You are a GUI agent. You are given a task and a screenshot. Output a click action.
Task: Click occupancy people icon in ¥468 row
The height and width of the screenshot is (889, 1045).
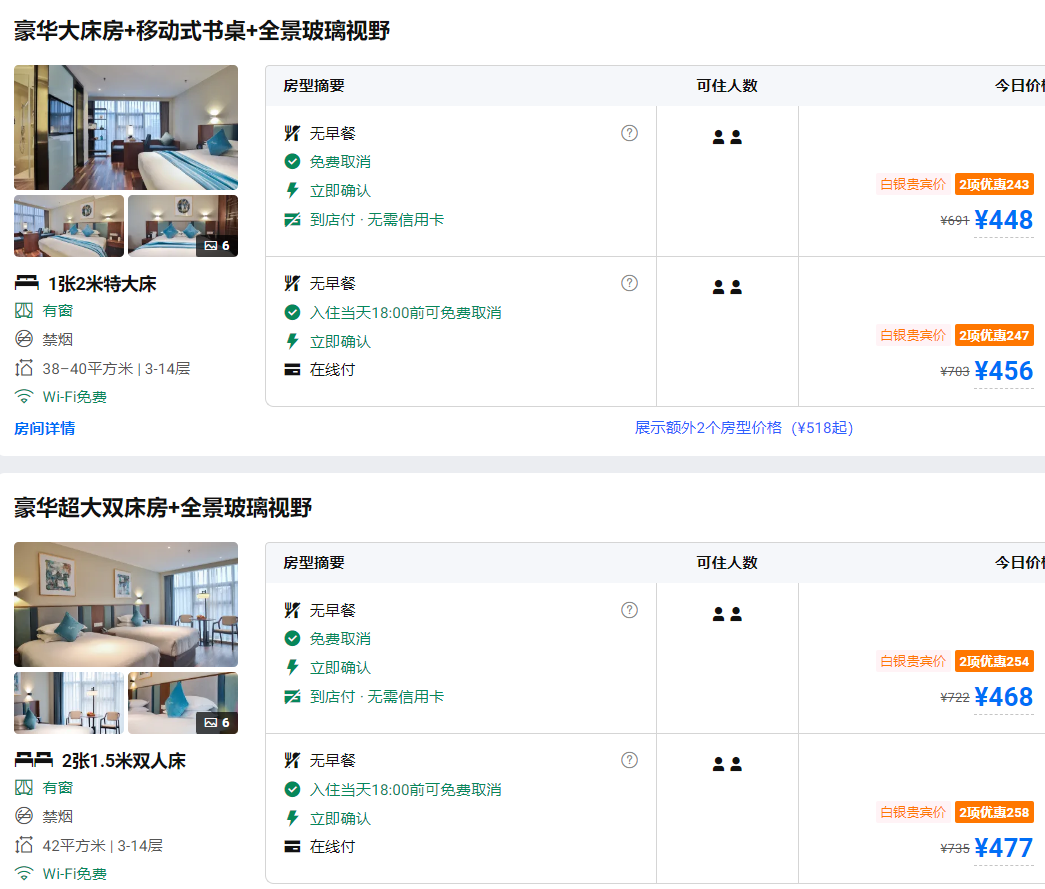727,614
